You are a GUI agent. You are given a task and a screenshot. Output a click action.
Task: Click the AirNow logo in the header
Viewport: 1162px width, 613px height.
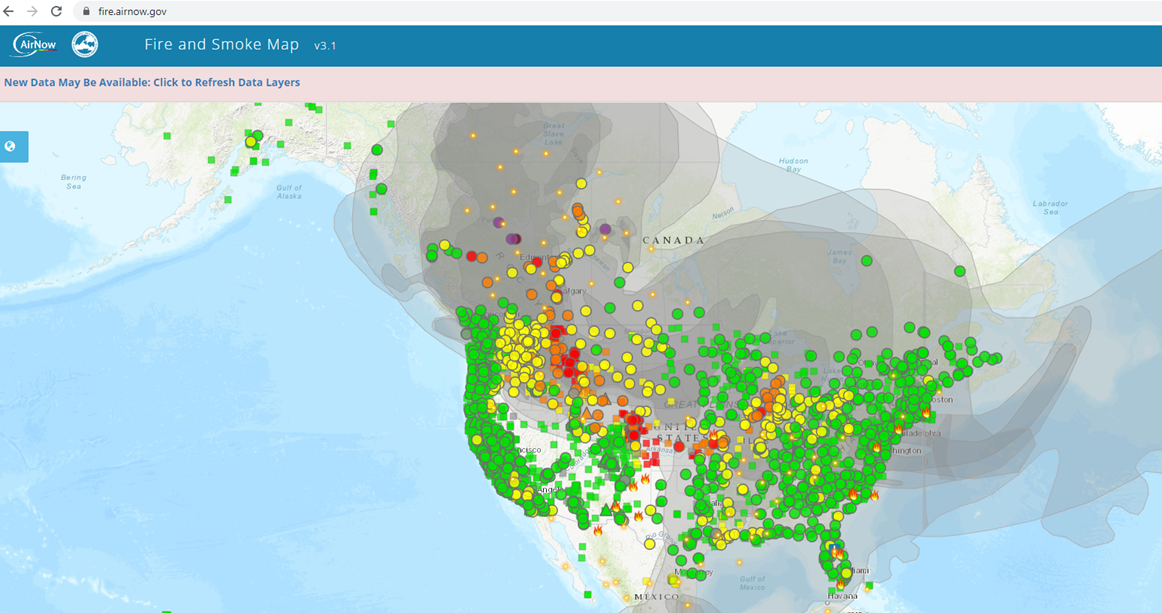(34, 45)
